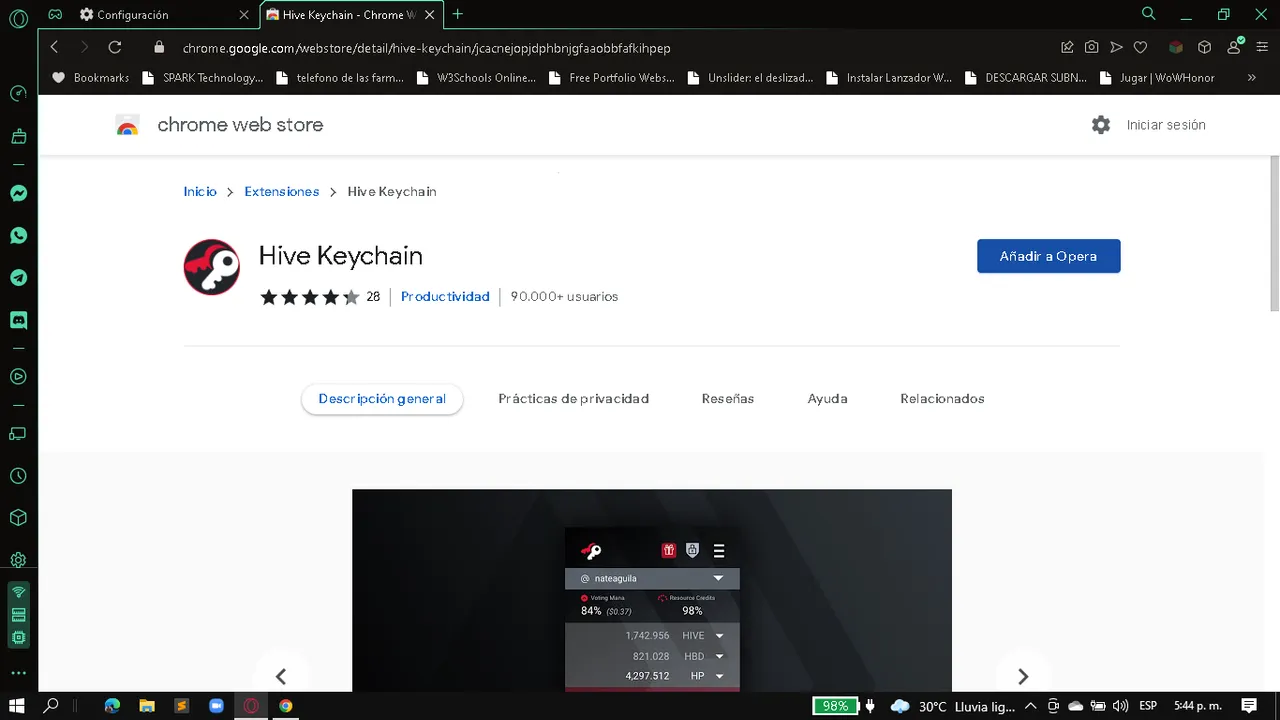Add page to bookmarks heart icon
The height and width of the screenshot is (720, 1280).
pyautogui.click(x=1140, y=47)
